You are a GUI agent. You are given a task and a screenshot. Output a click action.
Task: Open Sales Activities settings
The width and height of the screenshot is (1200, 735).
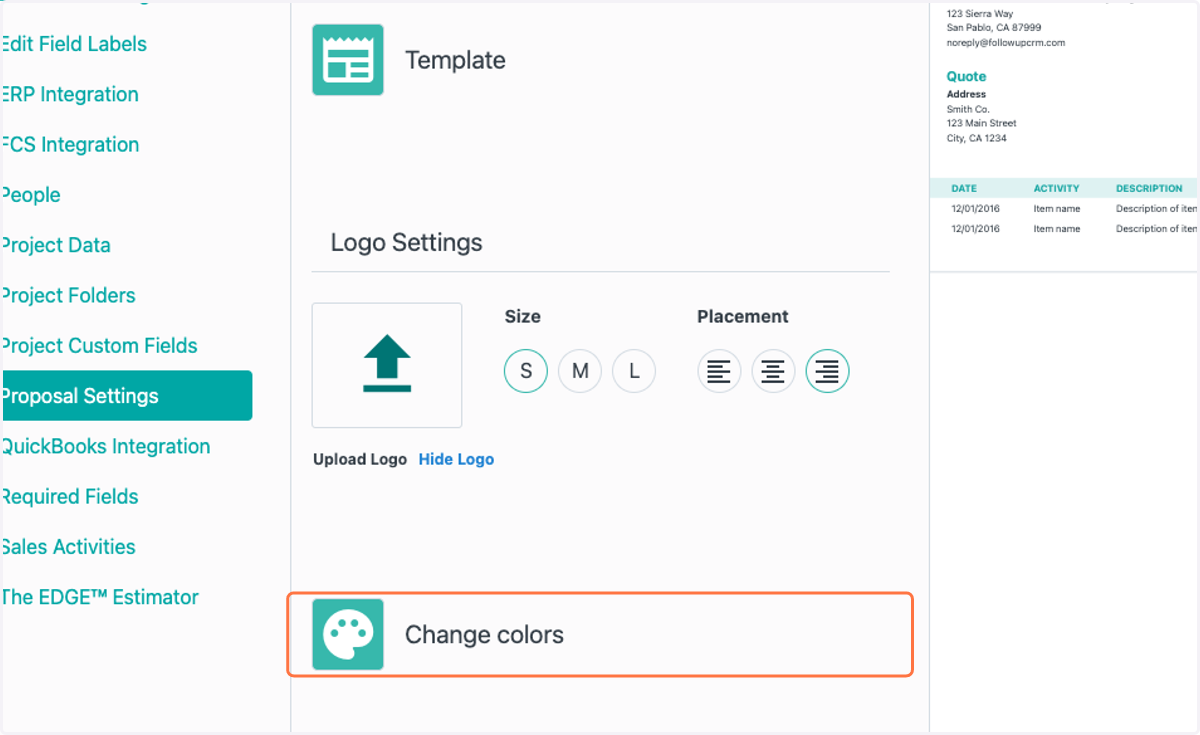pyautogui.click(x=68, y=546)
